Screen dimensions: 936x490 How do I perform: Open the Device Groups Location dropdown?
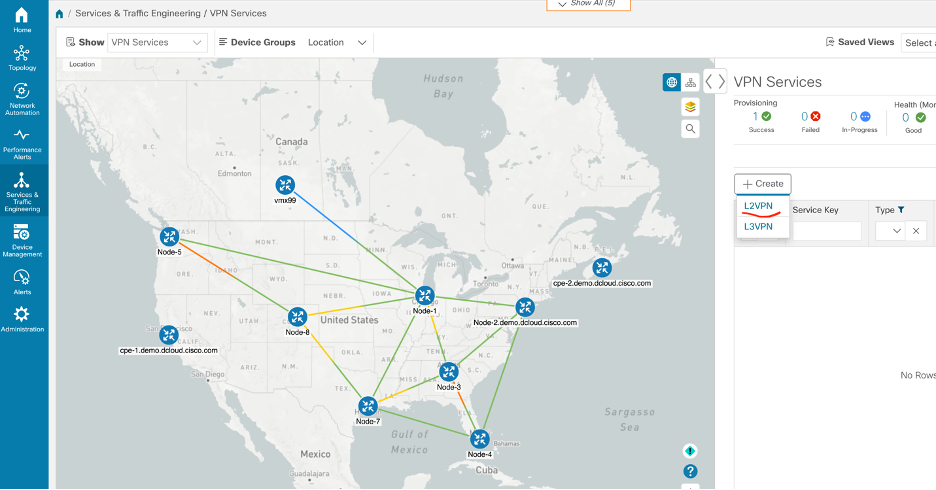[x=337, y=42]
